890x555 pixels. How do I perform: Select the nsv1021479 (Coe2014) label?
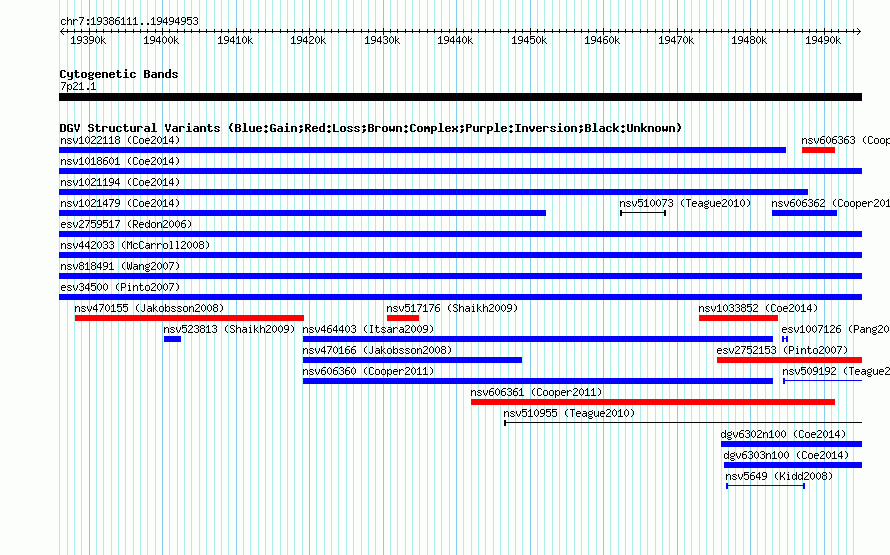pyautogui.click(x=120, y=203)
